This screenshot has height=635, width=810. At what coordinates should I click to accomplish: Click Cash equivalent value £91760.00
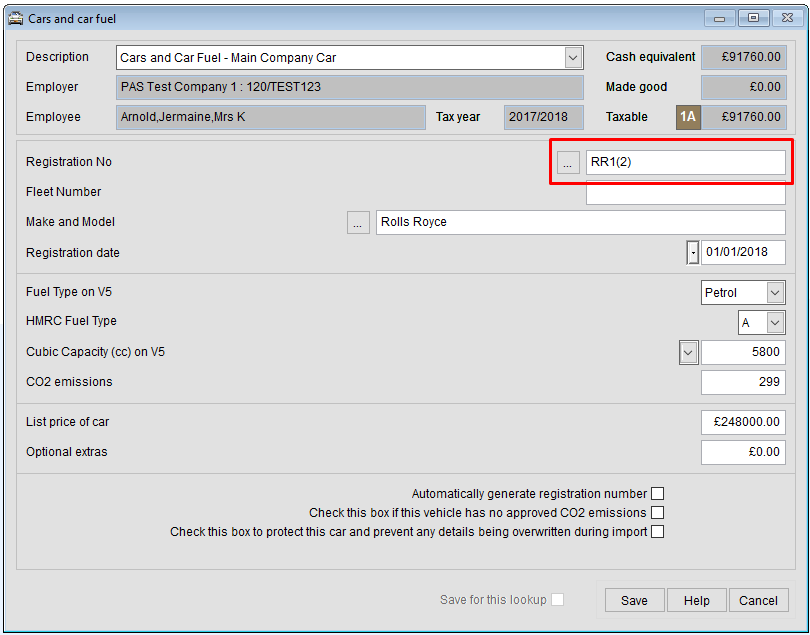[x=744, y=57]
